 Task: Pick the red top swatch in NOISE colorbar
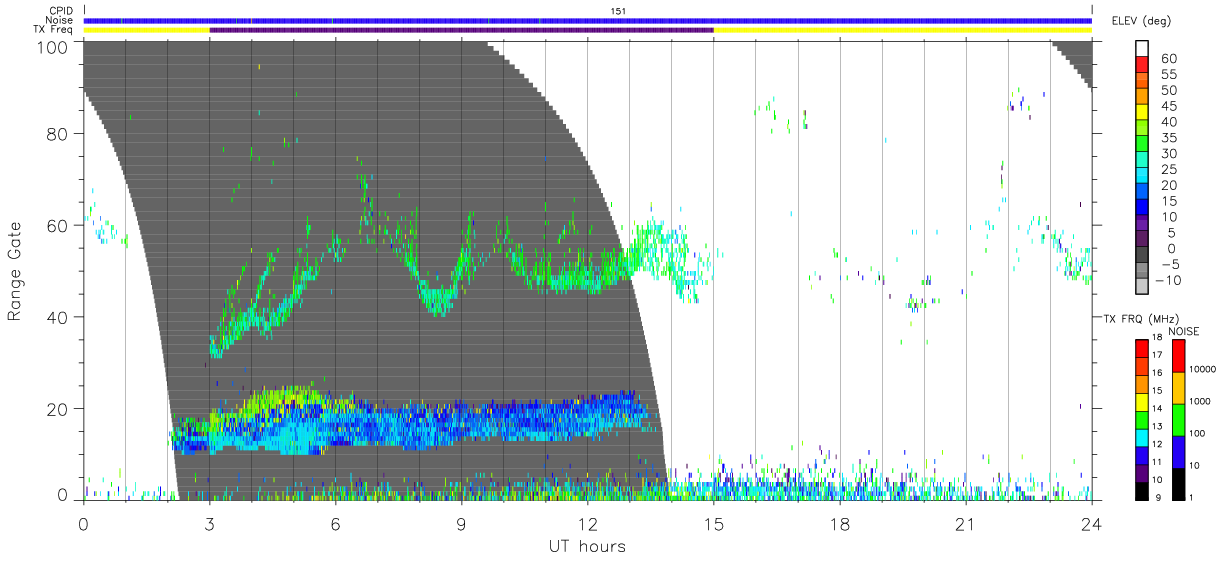1178,356
